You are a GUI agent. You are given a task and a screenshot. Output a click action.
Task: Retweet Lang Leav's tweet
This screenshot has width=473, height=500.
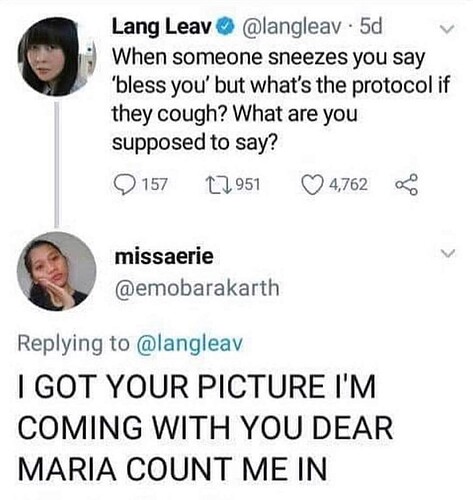click(x=218, y=184)
